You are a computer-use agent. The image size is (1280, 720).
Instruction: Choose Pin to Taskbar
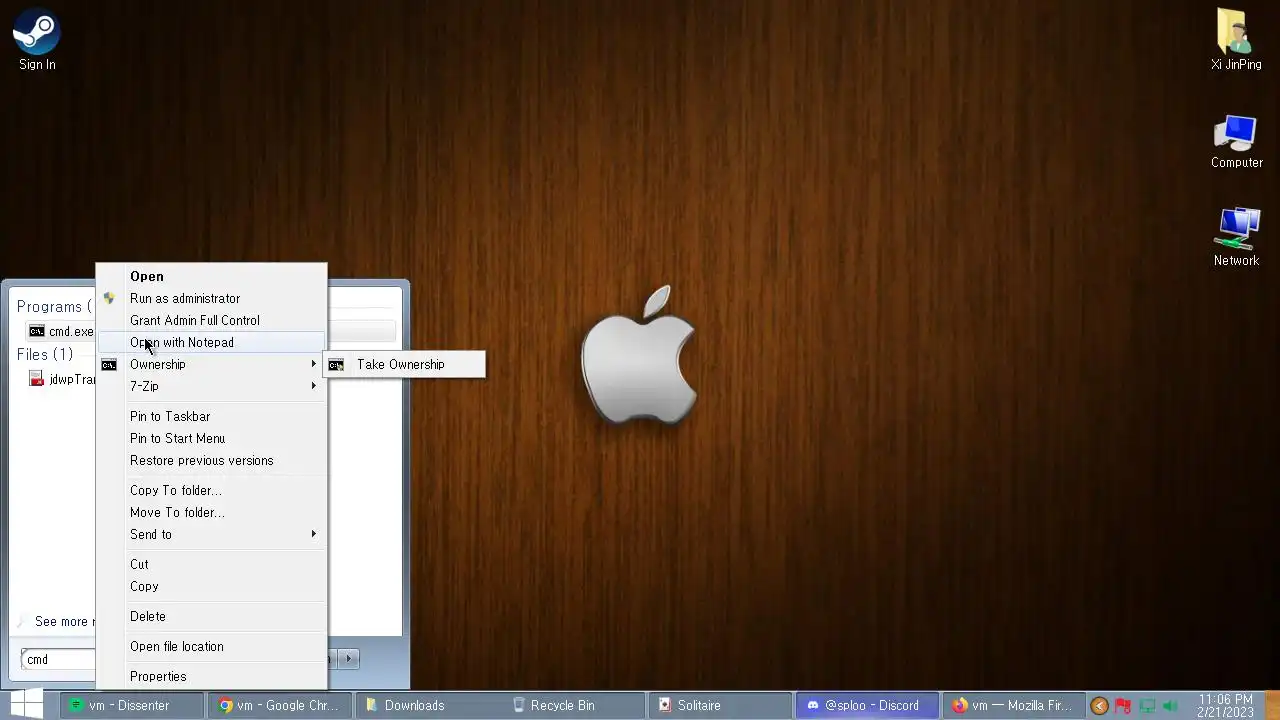(x=211, y=416)
